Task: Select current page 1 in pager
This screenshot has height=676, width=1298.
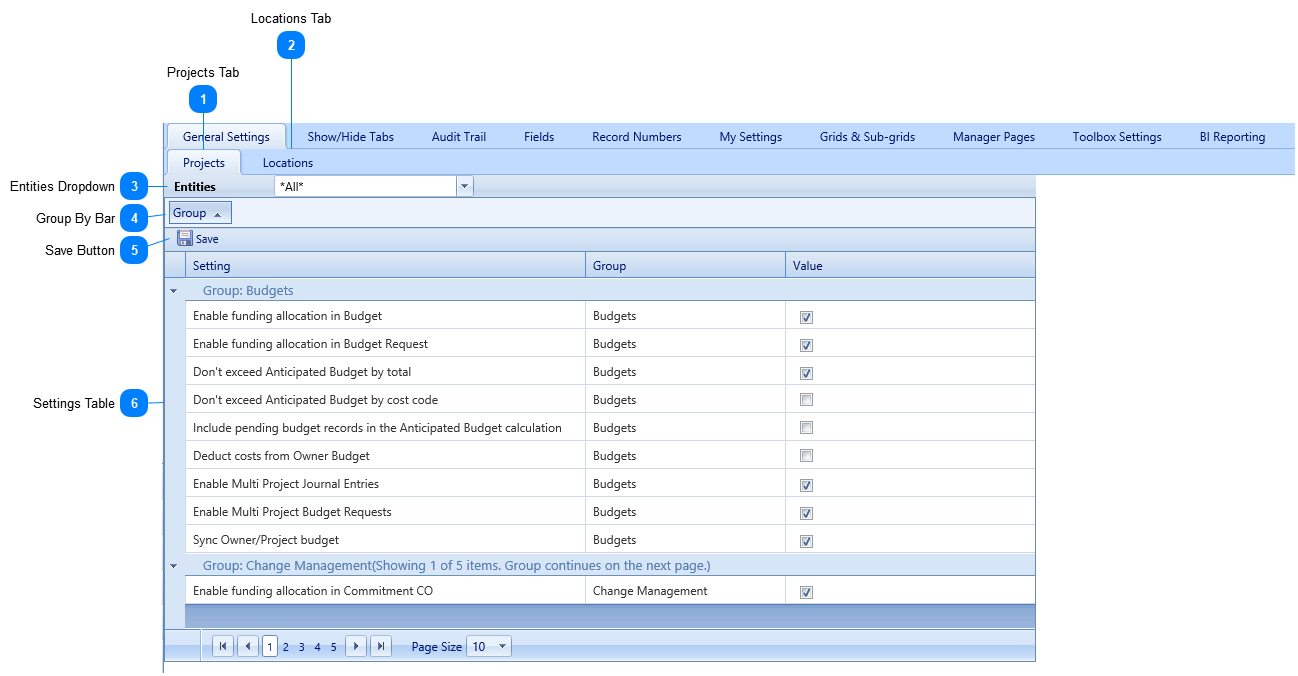Action: point(270,647)
